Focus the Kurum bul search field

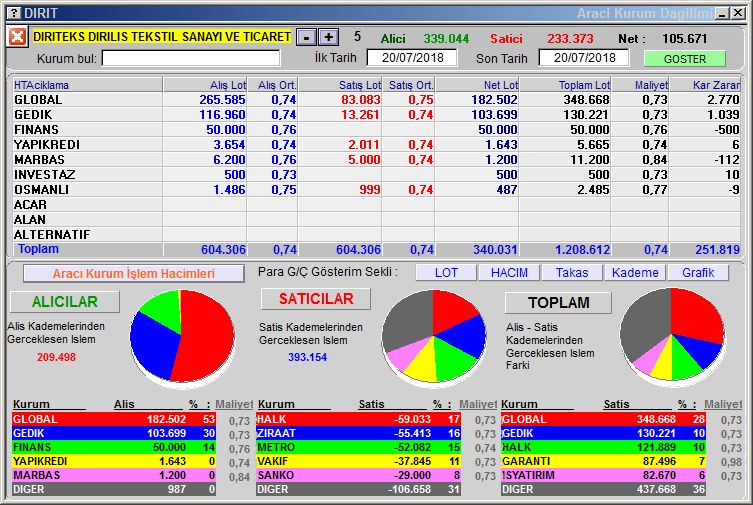pyautogui.click(x=191, y=59)
